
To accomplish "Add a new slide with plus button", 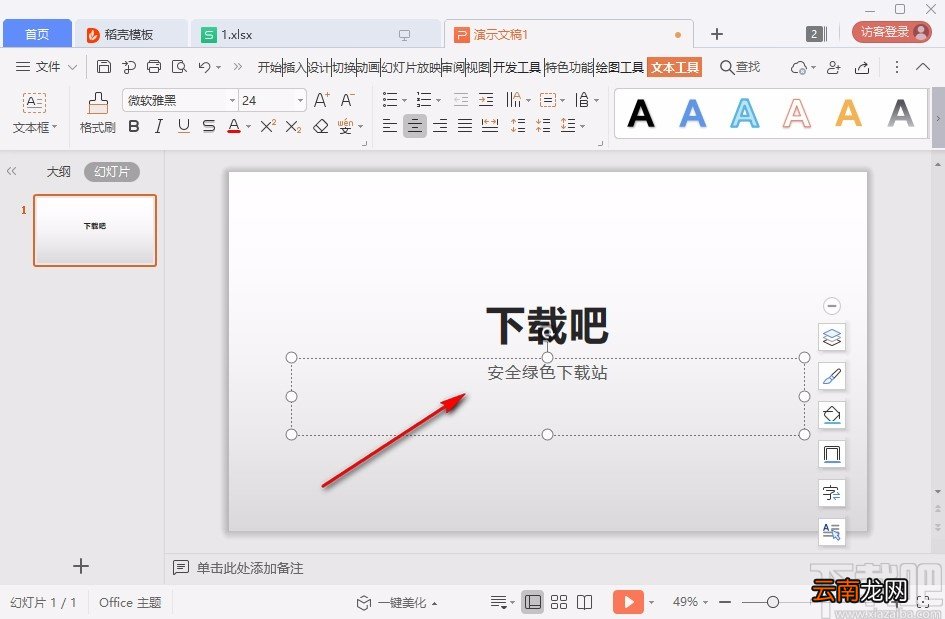I will [x=81, y=565].
